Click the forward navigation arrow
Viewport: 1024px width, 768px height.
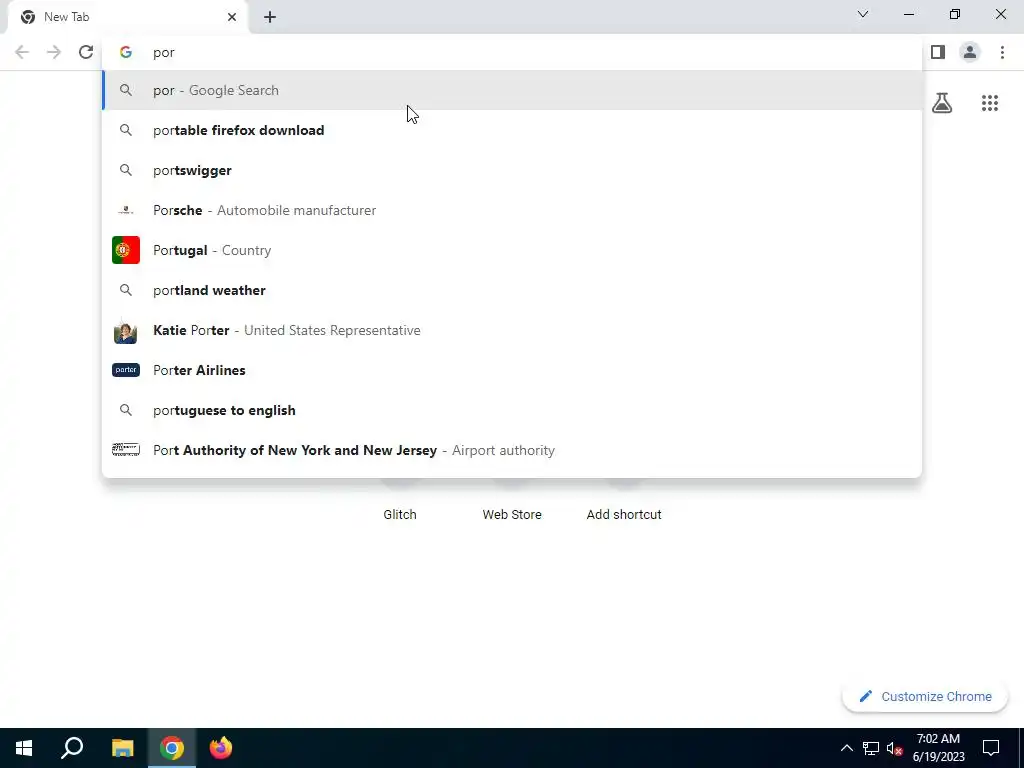pyautogui.click(x=54, y=52)
